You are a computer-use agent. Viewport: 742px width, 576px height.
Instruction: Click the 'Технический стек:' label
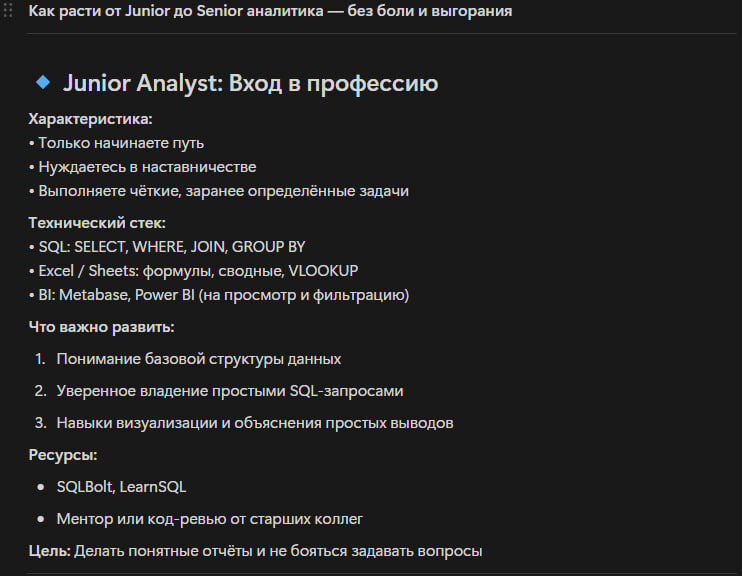[x=97, y=223]
